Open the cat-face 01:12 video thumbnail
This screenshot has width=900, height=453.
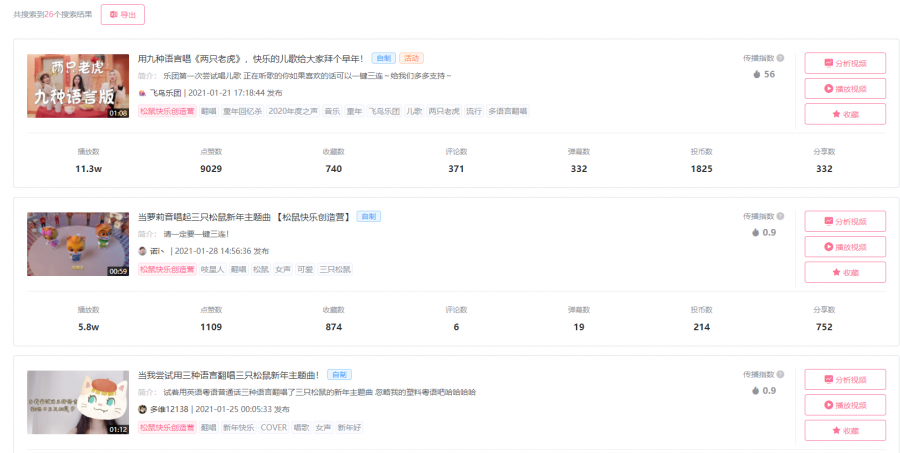[78, 402]
